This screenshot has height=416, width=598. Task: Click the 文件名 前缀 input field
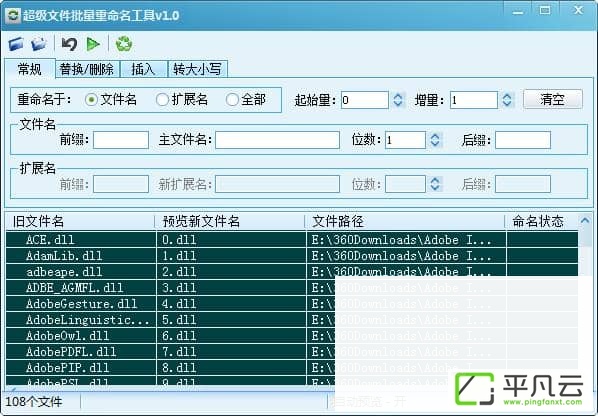click(121, 140)
